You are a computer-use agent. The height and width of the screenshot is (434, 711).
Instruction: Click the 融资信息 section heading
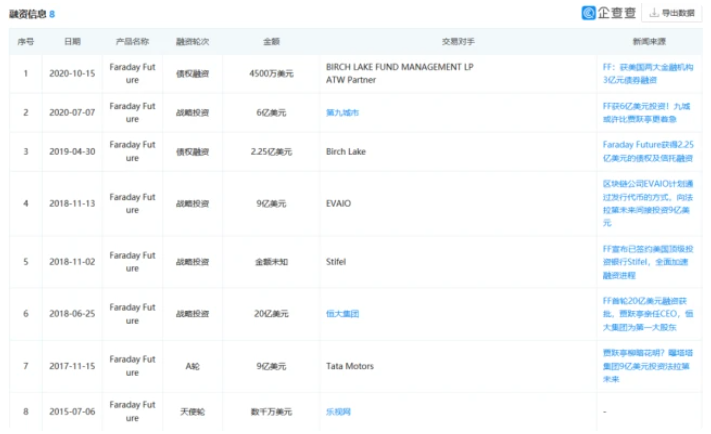coord(29,14)
